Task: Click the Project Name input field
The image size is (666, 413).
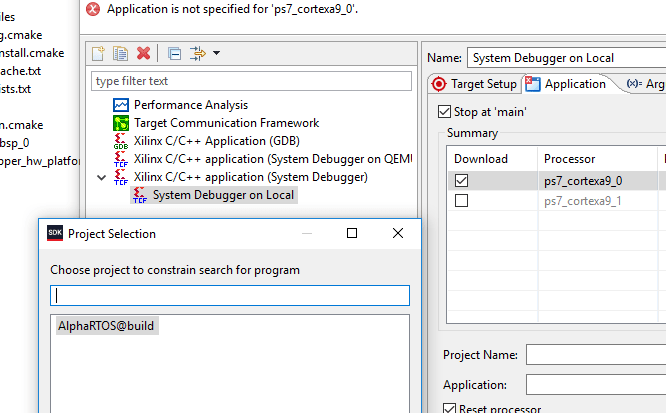Action: [x=596, y=355]
